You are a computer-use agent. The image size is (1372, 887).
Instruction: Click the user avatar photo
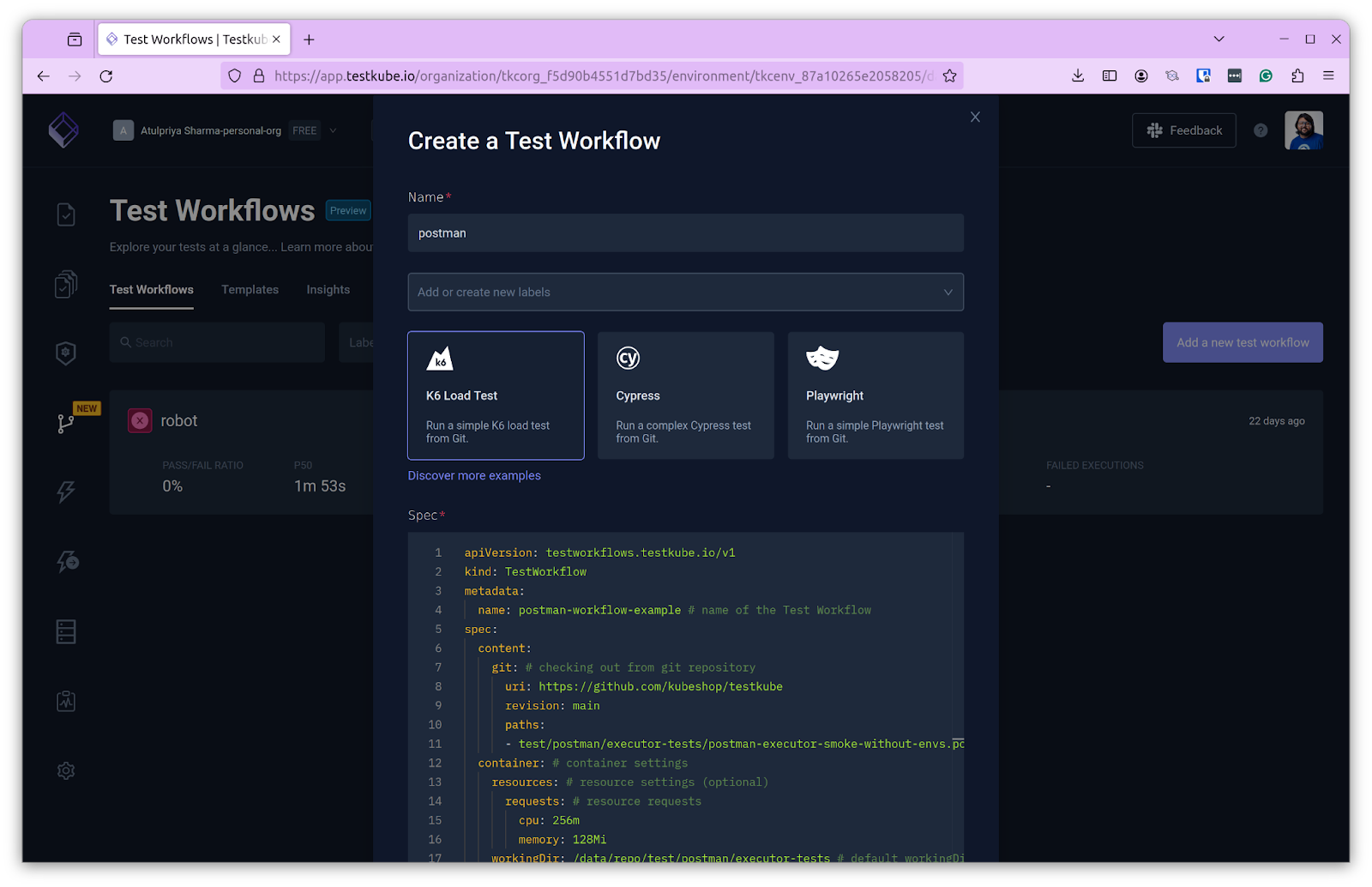pyautogui.click(x=1303, y=130)
